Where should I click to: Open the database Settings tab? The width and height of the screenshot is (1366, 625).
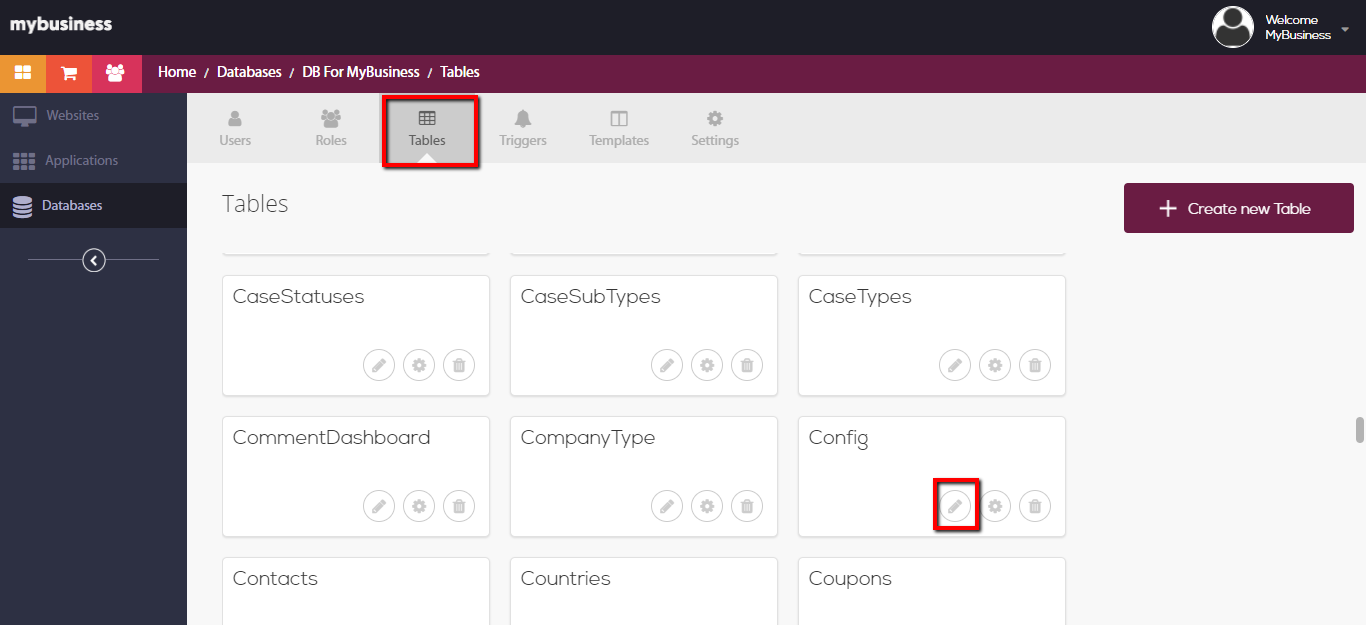coord(715,128)
